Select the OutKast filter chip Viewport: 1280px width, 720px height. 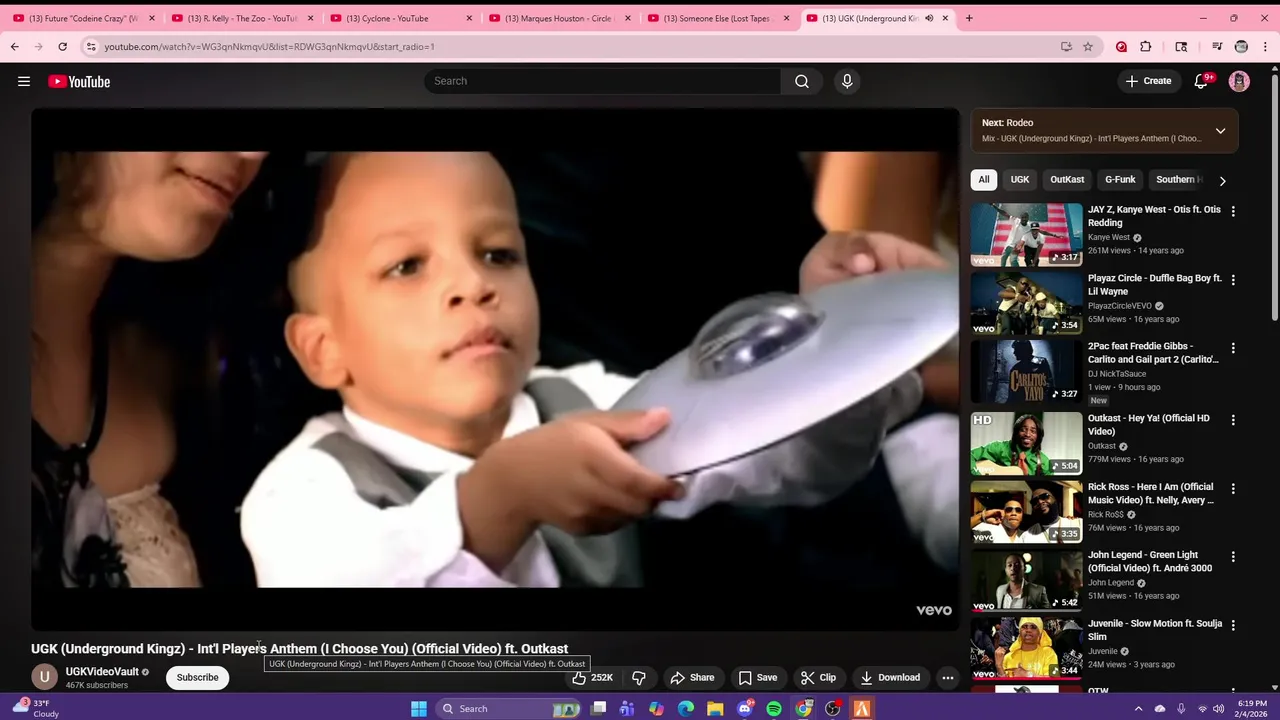point(1067,180)
